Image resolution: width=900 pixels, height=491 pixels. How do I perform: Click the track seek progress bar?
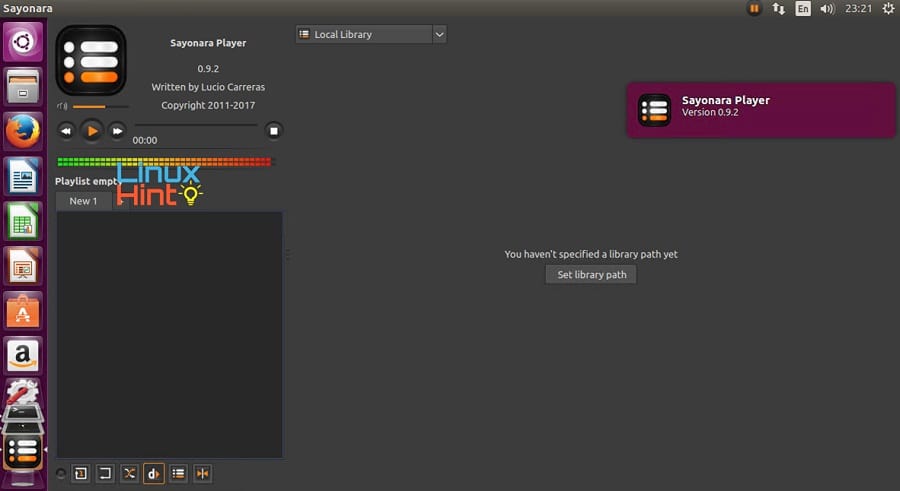(195, 125)
